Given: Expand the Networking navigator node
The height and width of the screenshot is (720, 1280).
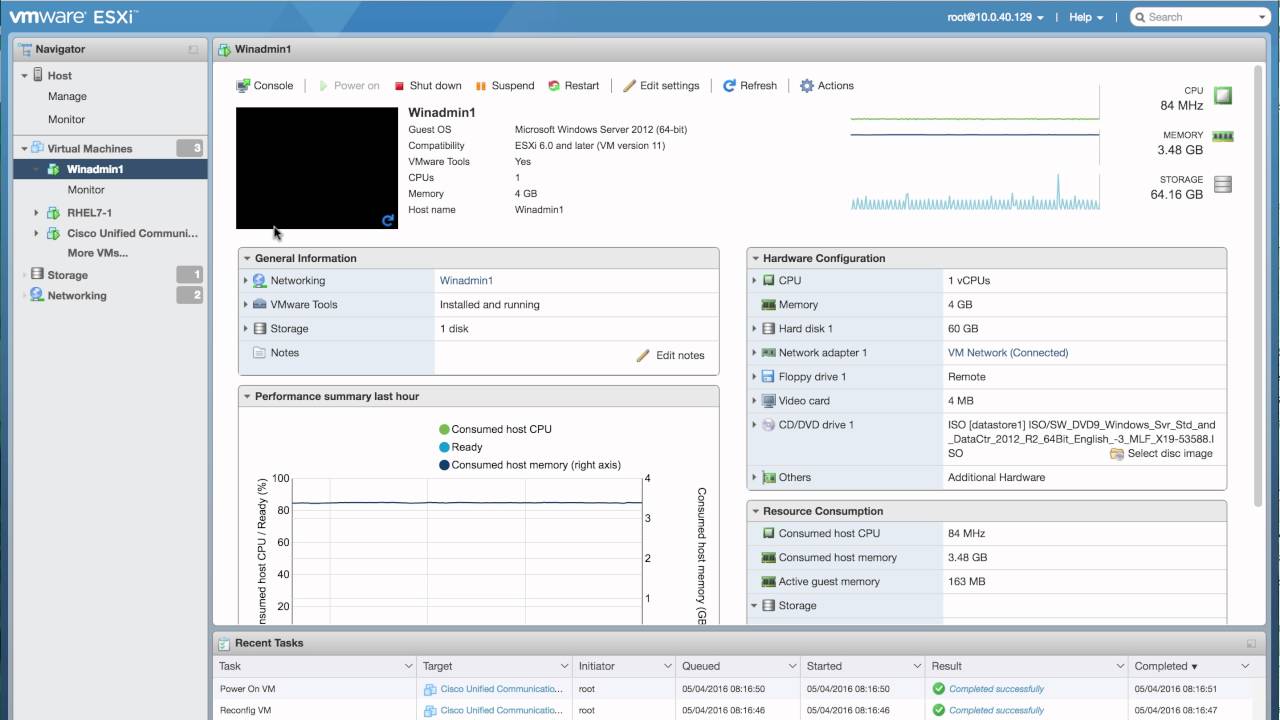Looking at the screenshot, I should (25, 296).
